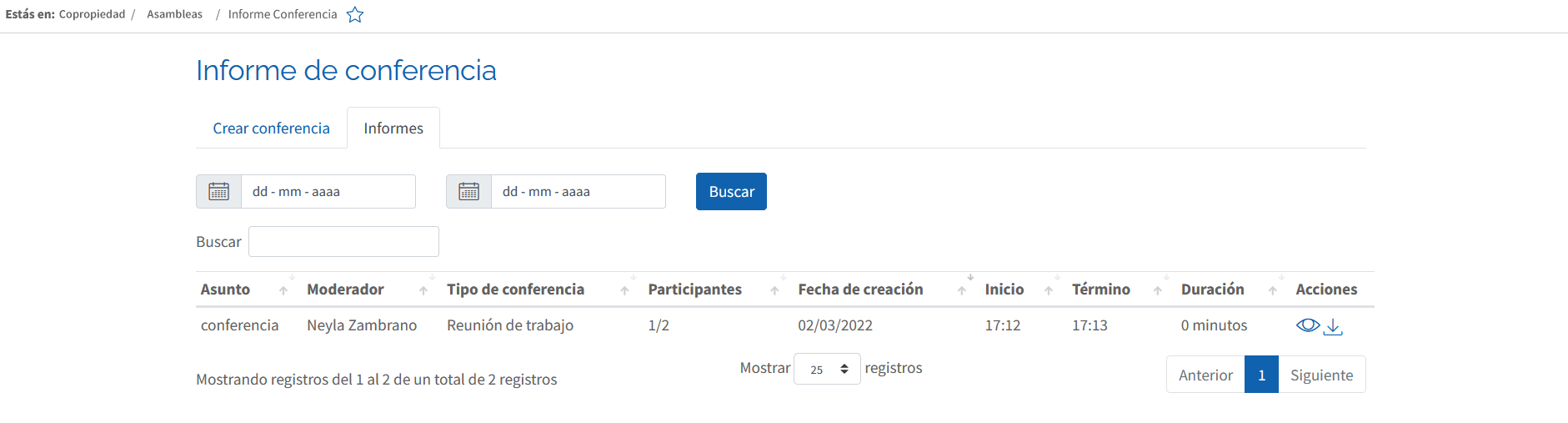Open the end date calendar icon
Viewport: 1568px width, 423px height.
469,191
